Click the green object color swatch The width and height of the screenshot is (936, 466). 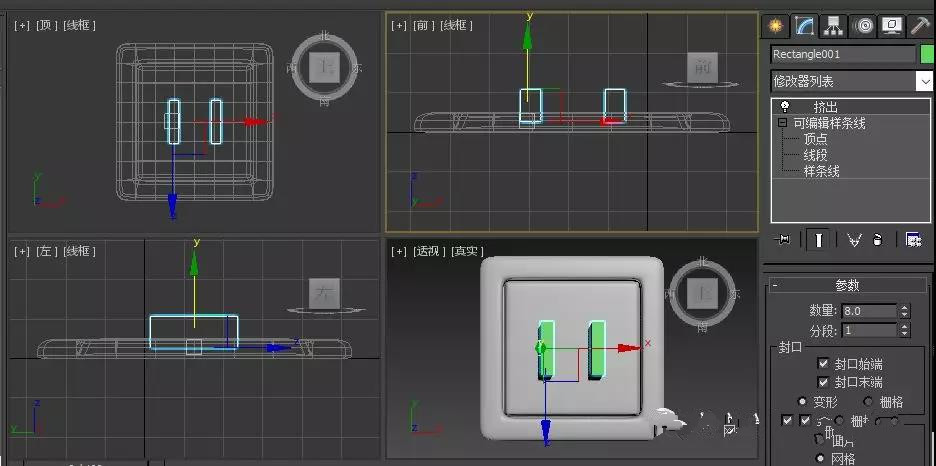(x=927, y=54)
